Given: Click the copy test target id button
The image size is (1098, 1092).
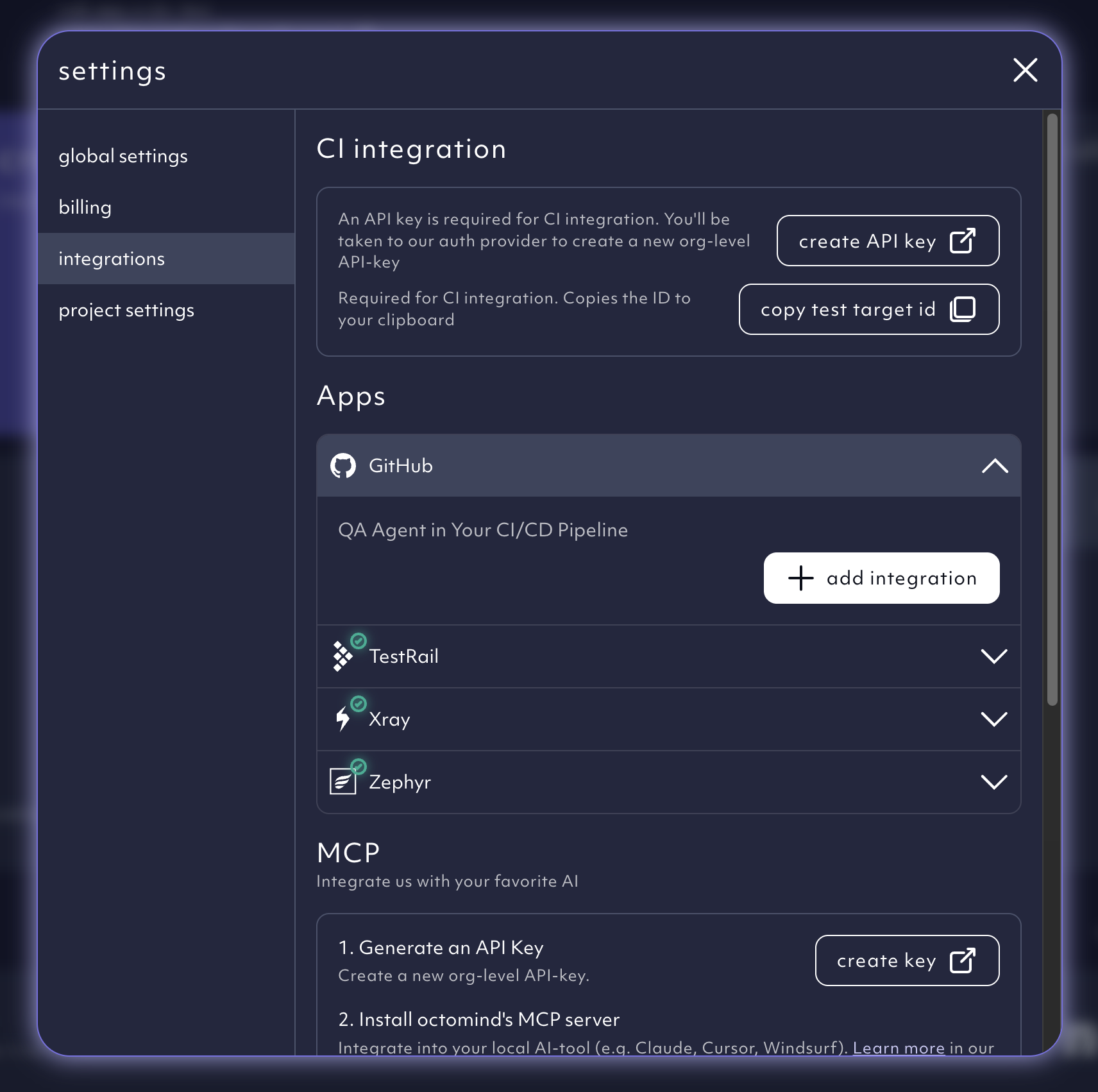Looking at the screenshot, I should (x=868, y=309).
